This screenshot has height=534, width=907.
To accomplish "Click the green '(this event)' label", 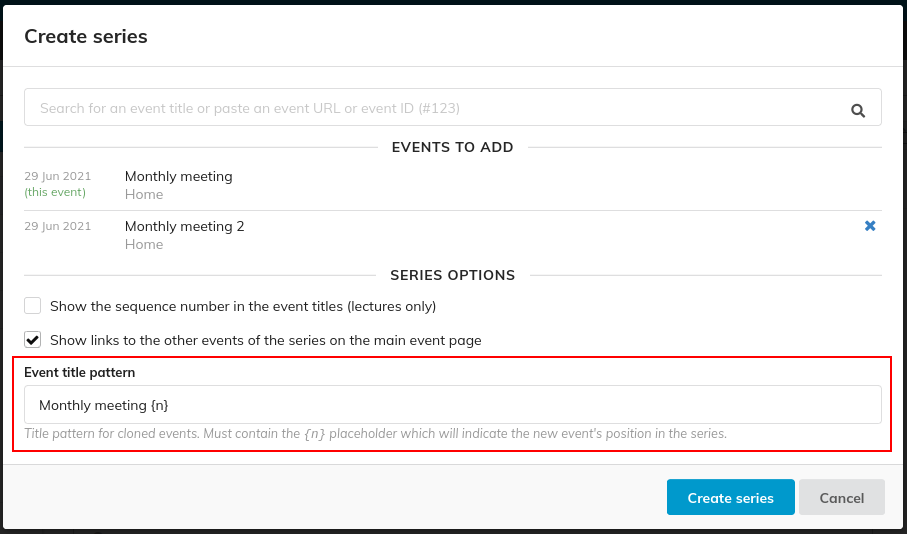I will coord(55,192).
